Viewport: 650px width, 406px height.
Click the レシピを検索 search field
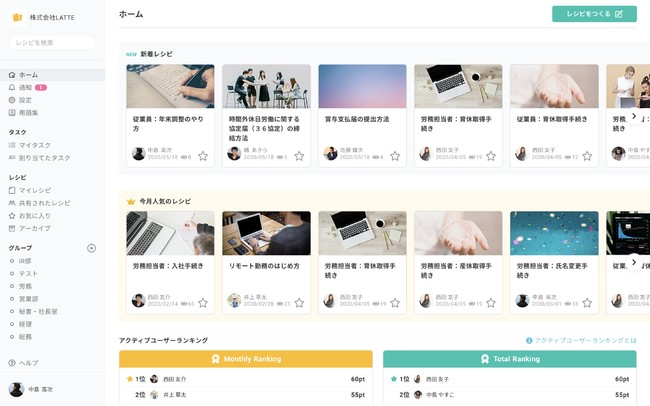pyautogui.click(x=52, y=43)
